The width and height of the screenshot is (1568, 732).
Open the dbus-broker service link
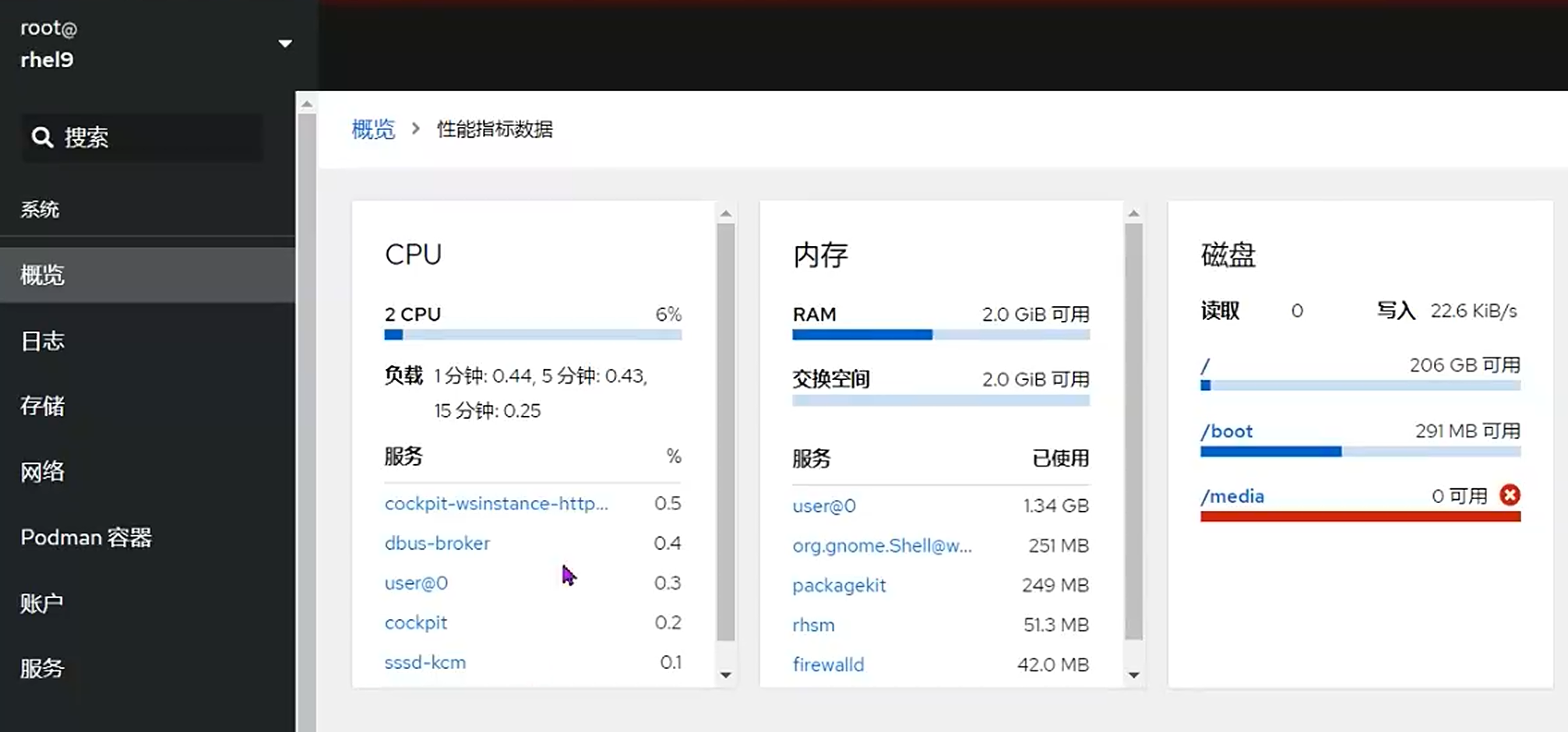point(437,544)
